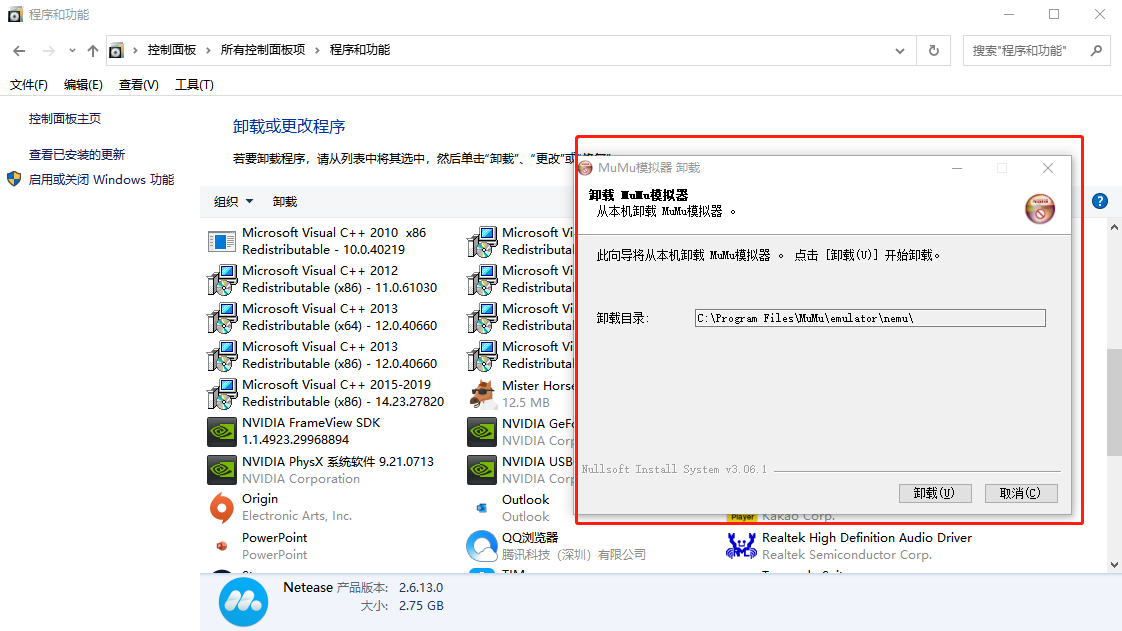Select Visual C++ 2013 x86 12.0.40660 icon
The image size is (1122, 631).
point(222,355)
